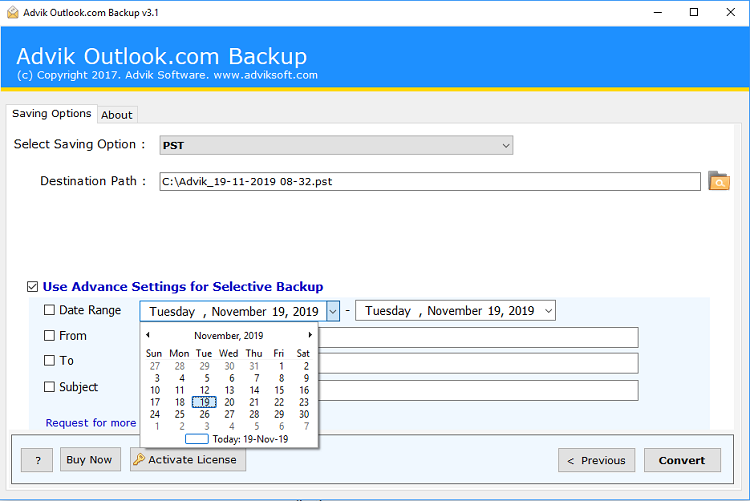Image resolution: width=750 pixels, height=501 pixels.
Task: Minimize the Advik Backup window
Action: click(x=658, y=12)
